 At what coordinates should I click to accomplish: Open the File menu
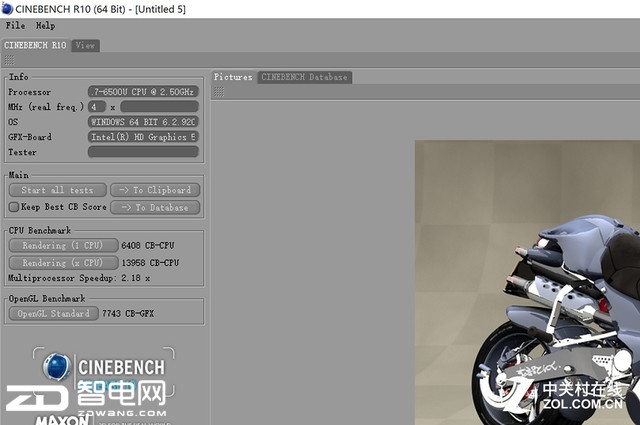click(15, 26)
